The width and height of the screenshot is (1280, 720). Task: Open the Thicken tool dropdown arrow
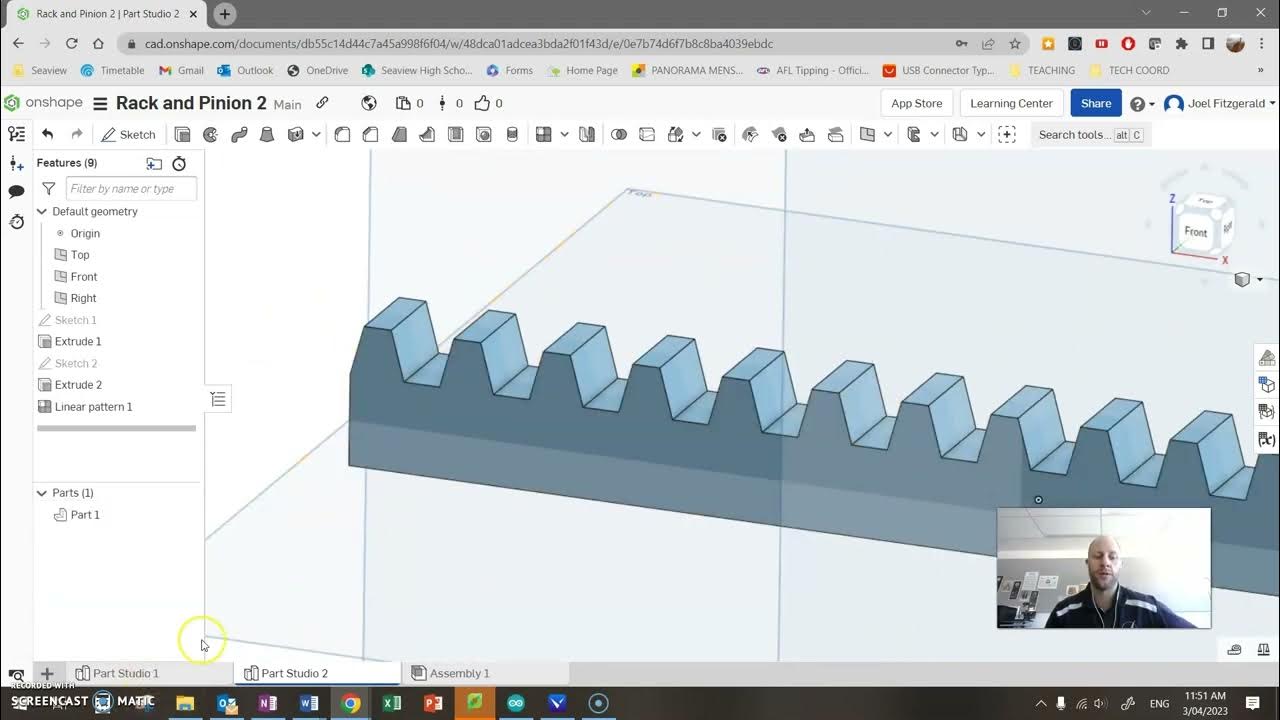(x=316, y=134)
